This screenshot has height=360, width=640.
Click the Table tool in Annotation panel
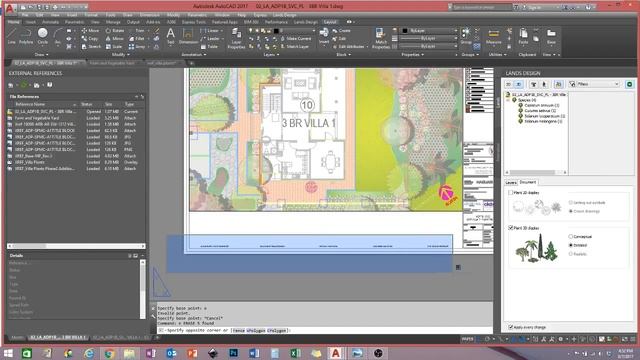(x=209, y=47)
